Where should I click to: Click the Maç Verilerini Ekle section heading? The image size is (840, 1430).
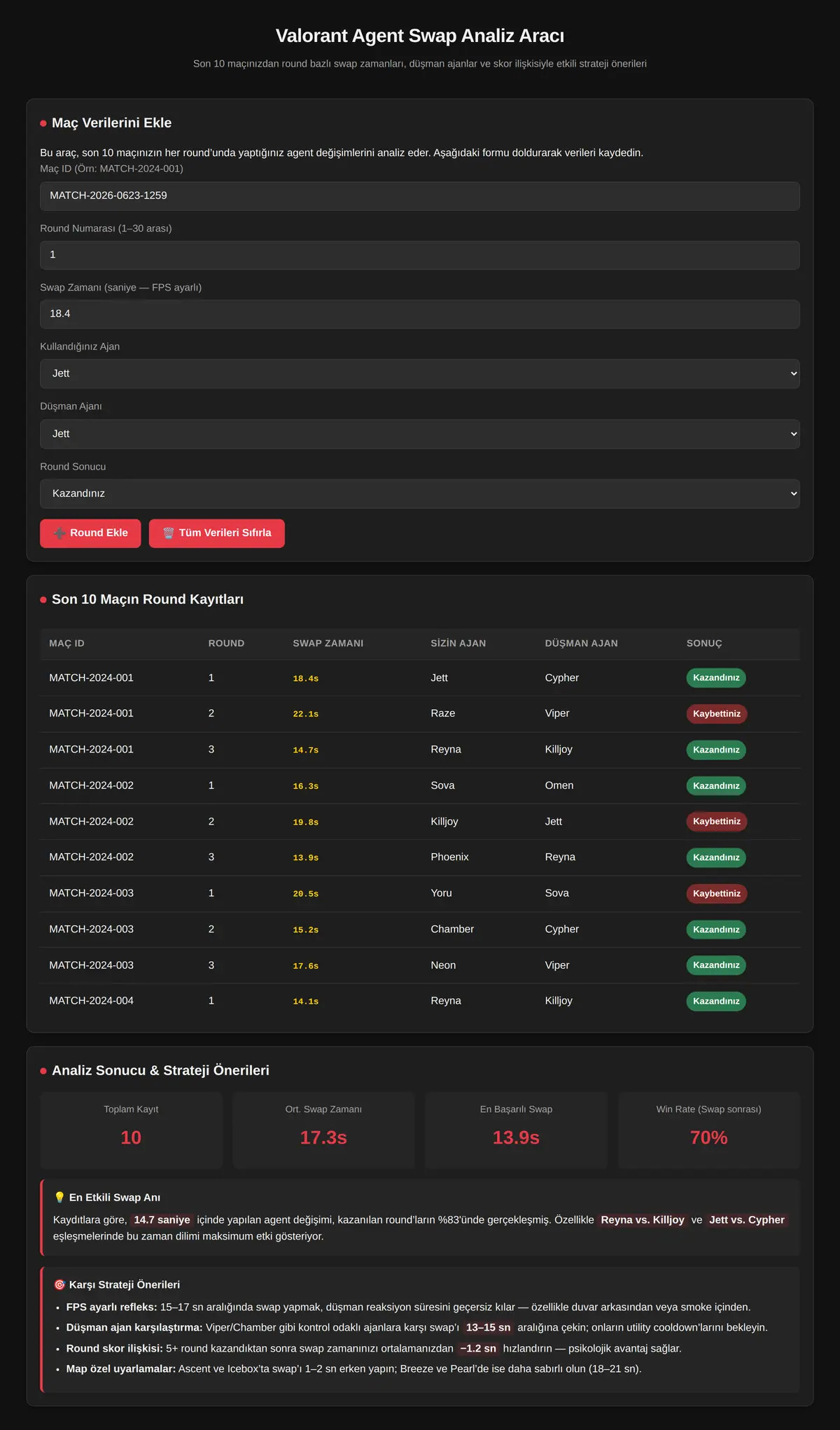pos(111,123)
